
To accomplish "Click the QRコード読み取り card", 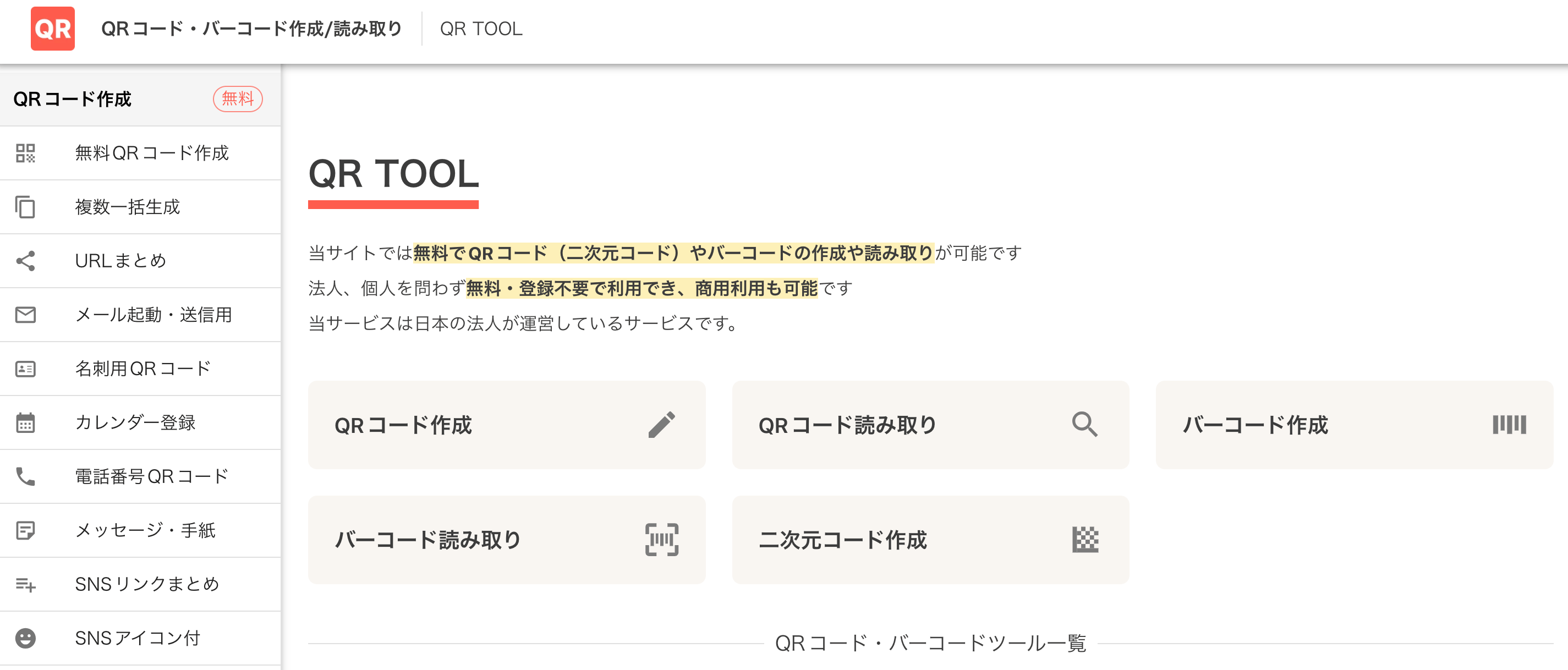I will (x=930, y=425).
